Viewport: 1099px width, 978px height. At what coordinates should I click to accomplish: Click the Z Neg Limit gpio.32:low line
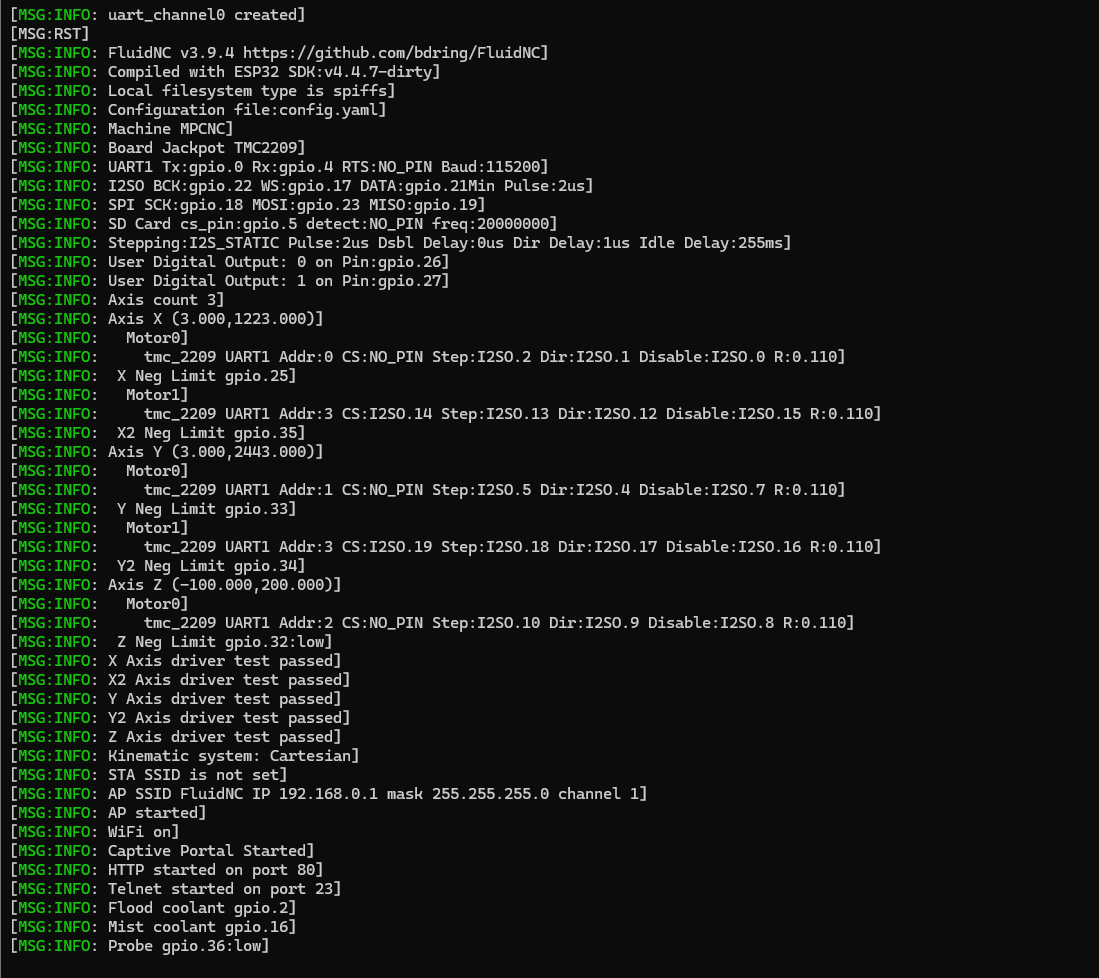click(x=172, y=641)
